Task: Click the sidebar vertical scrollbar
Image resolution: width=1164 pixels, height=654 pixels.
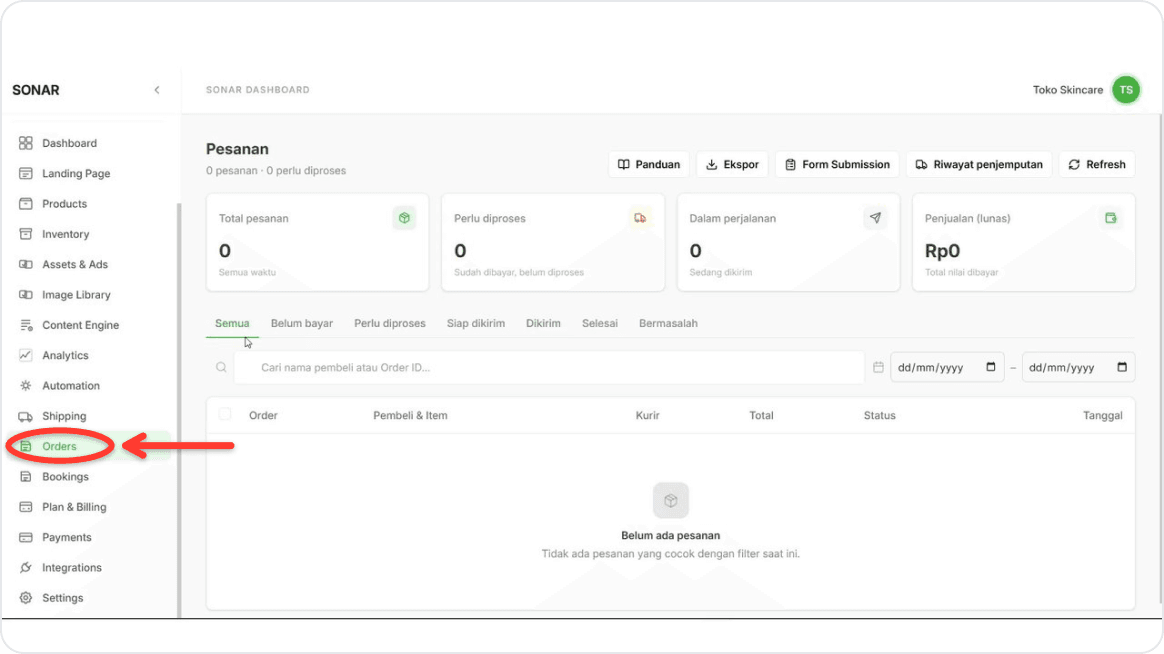Action: point(179,410)
